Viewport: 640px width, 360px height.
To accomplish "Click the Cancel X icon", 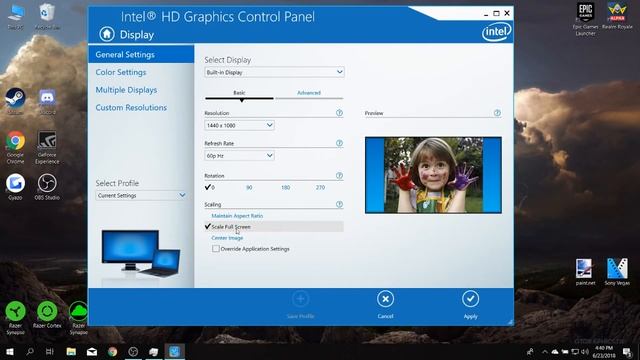I will click(x=385, y=299).
